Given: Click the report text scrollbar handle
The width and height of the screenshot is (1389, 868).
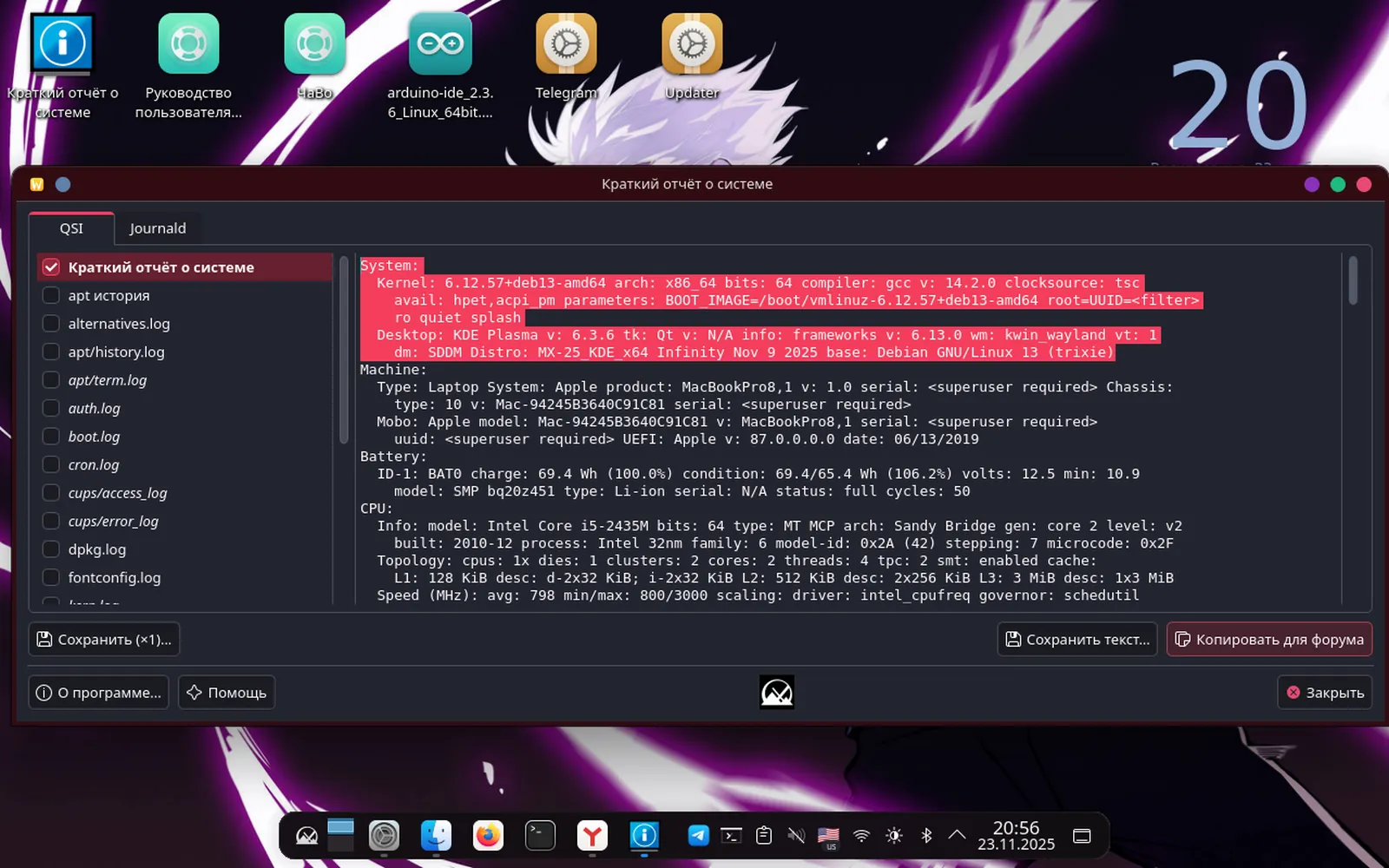Looking at the screenshot, I should pyautogui.click(x=1353, y=280).
